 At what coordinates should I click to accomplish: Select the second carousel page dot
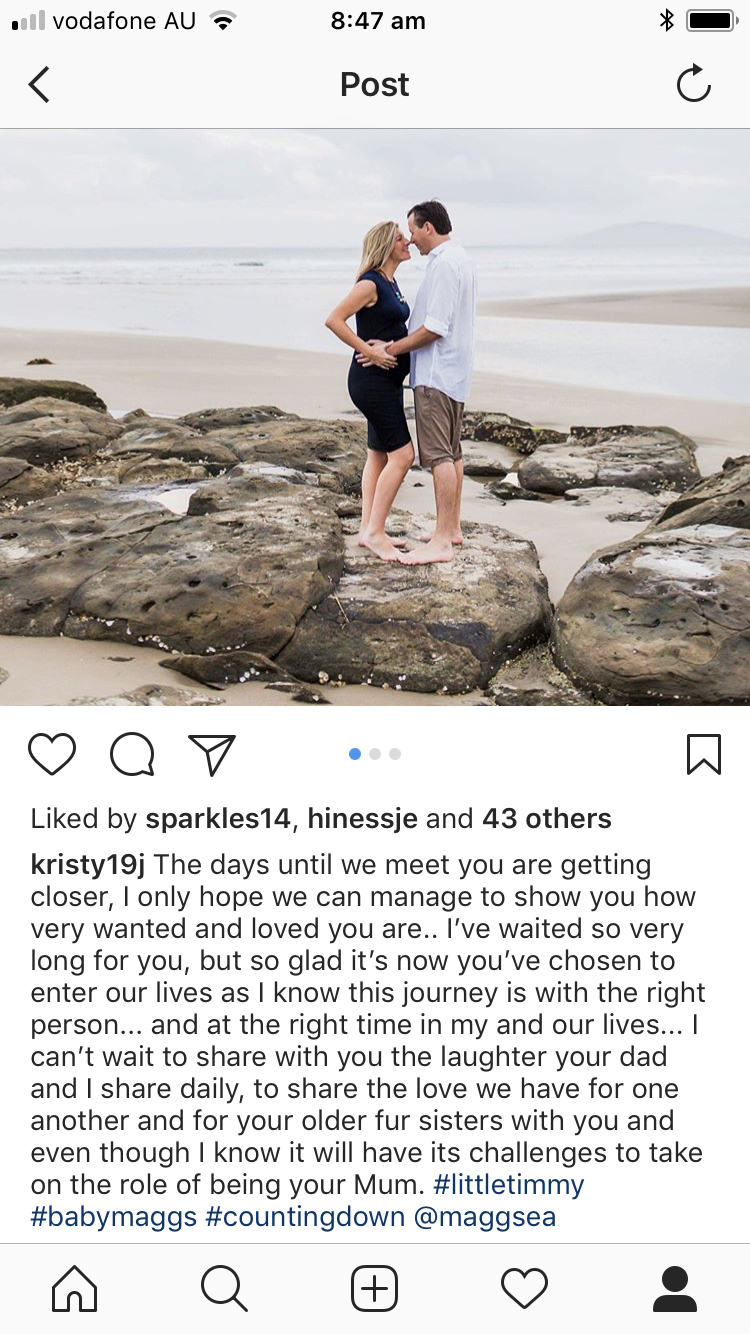[x=375, y=754]
